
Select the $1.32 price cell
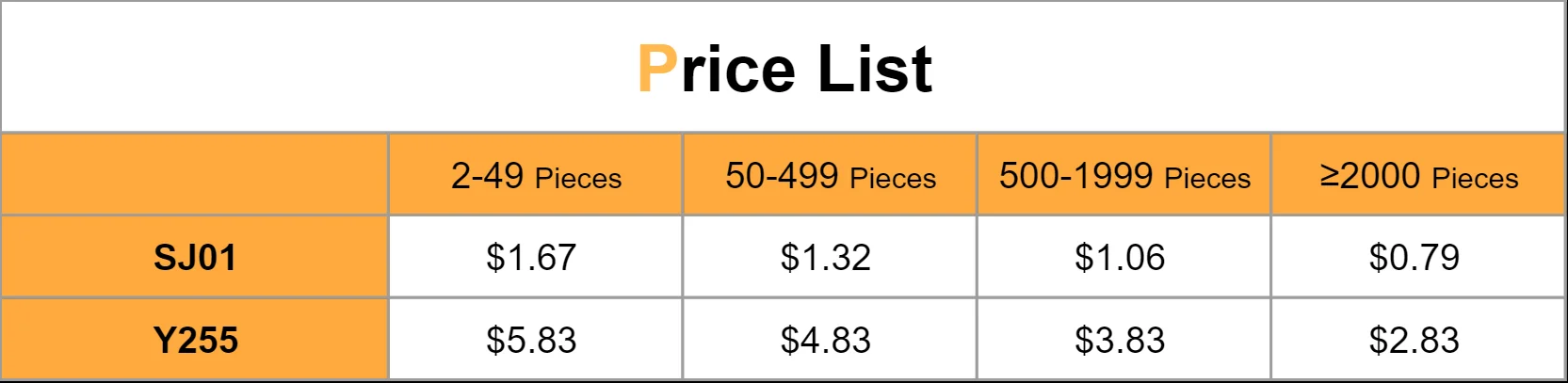(x=826, y=258)
